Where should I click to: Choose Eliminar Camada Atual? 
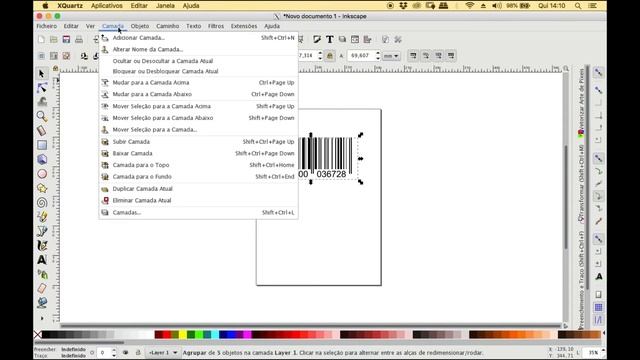[x=198, y=200]
